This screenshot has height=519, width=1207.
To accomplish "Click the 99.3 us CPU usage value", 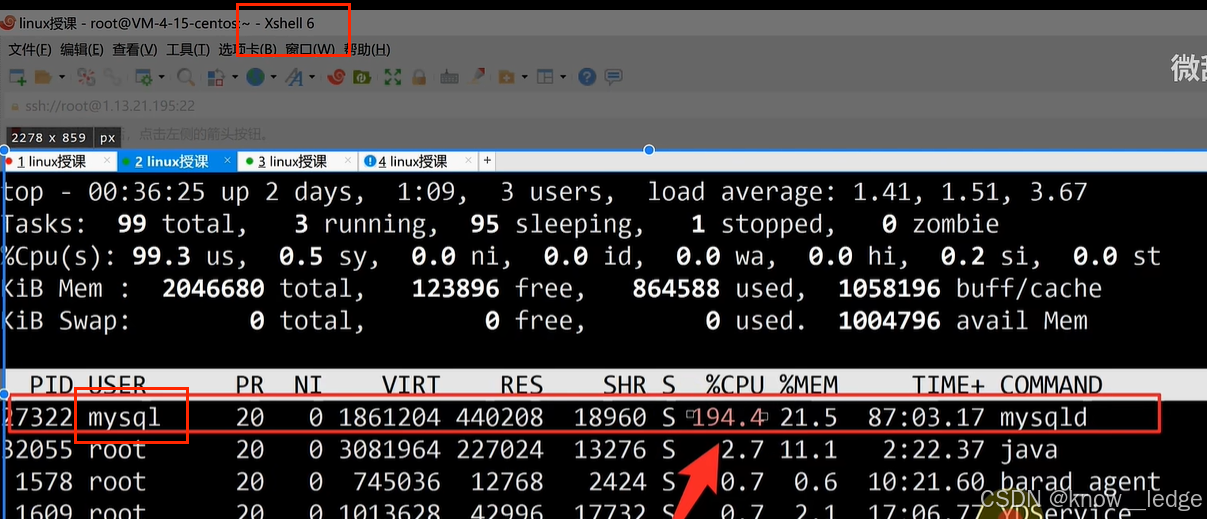I will 161,257.
